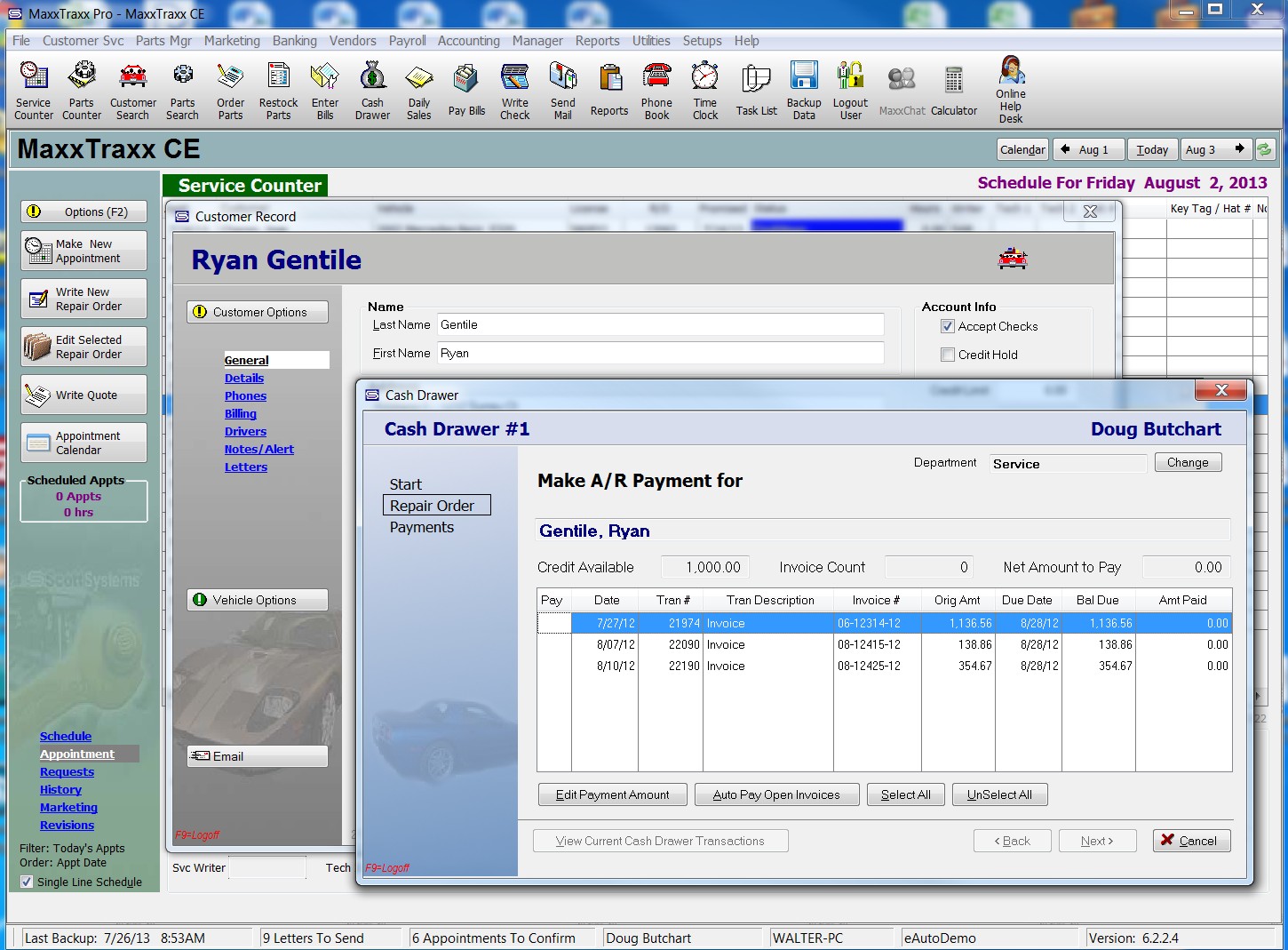1288x950 pixels.
Task: Click the Last Name field
Action: coord(661,324)
